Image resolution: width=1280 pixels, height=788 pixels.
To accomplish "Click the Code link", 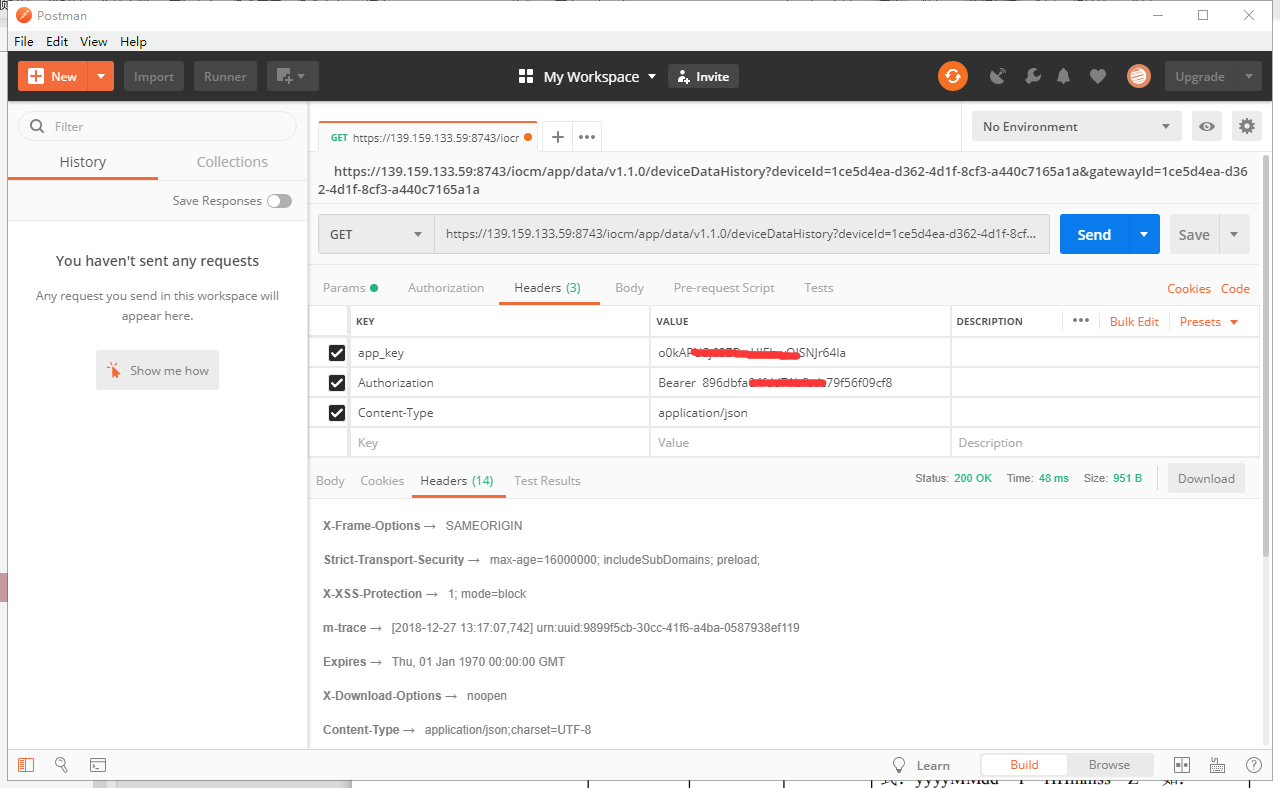I will point(1235,288).
